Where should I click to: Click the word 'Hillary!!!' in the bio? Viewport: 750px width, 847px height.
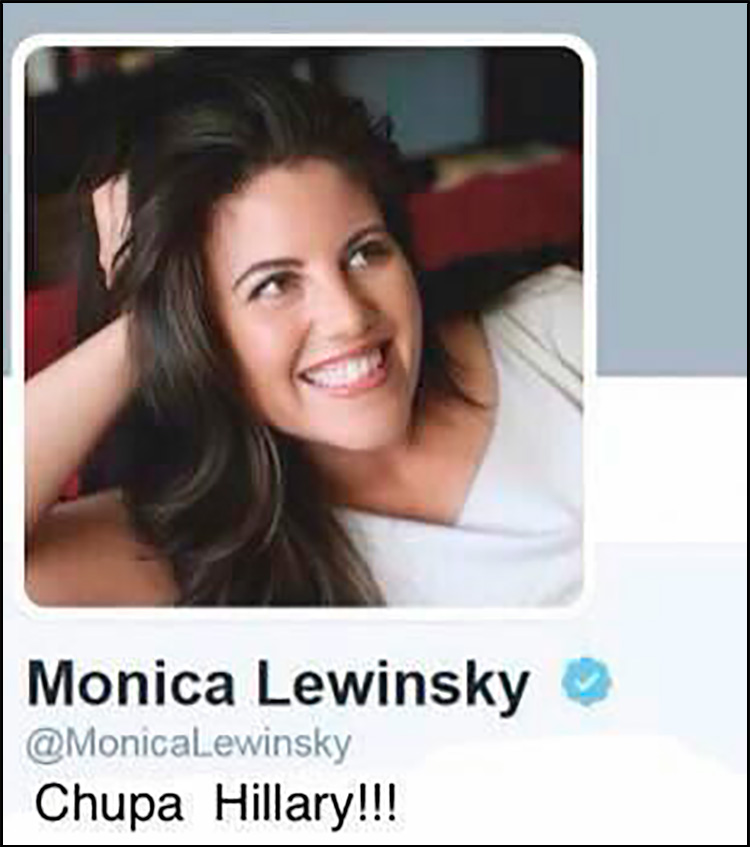pyautogui.click(x=306, y=804)
